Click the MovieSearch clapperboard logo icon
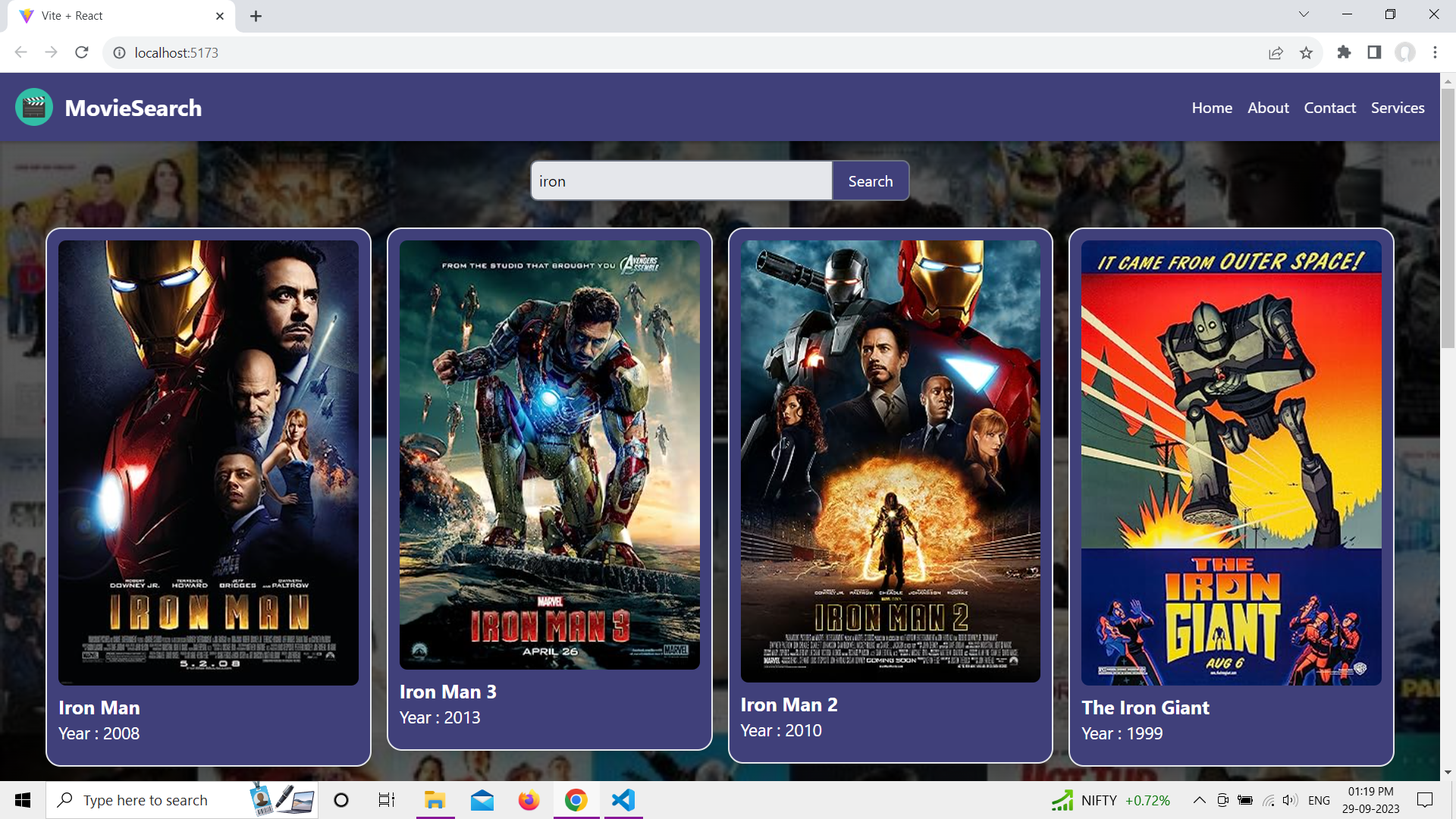The image size is (1456, 819). tap(34, 107)
